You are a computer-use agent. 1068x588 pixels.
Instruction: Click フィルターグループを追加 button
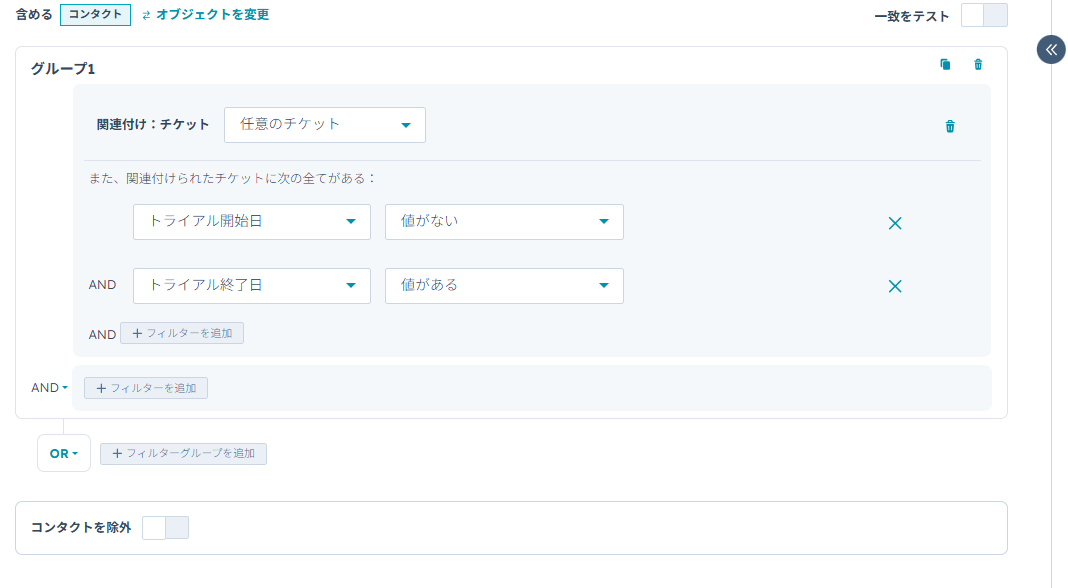coord(183,453)
